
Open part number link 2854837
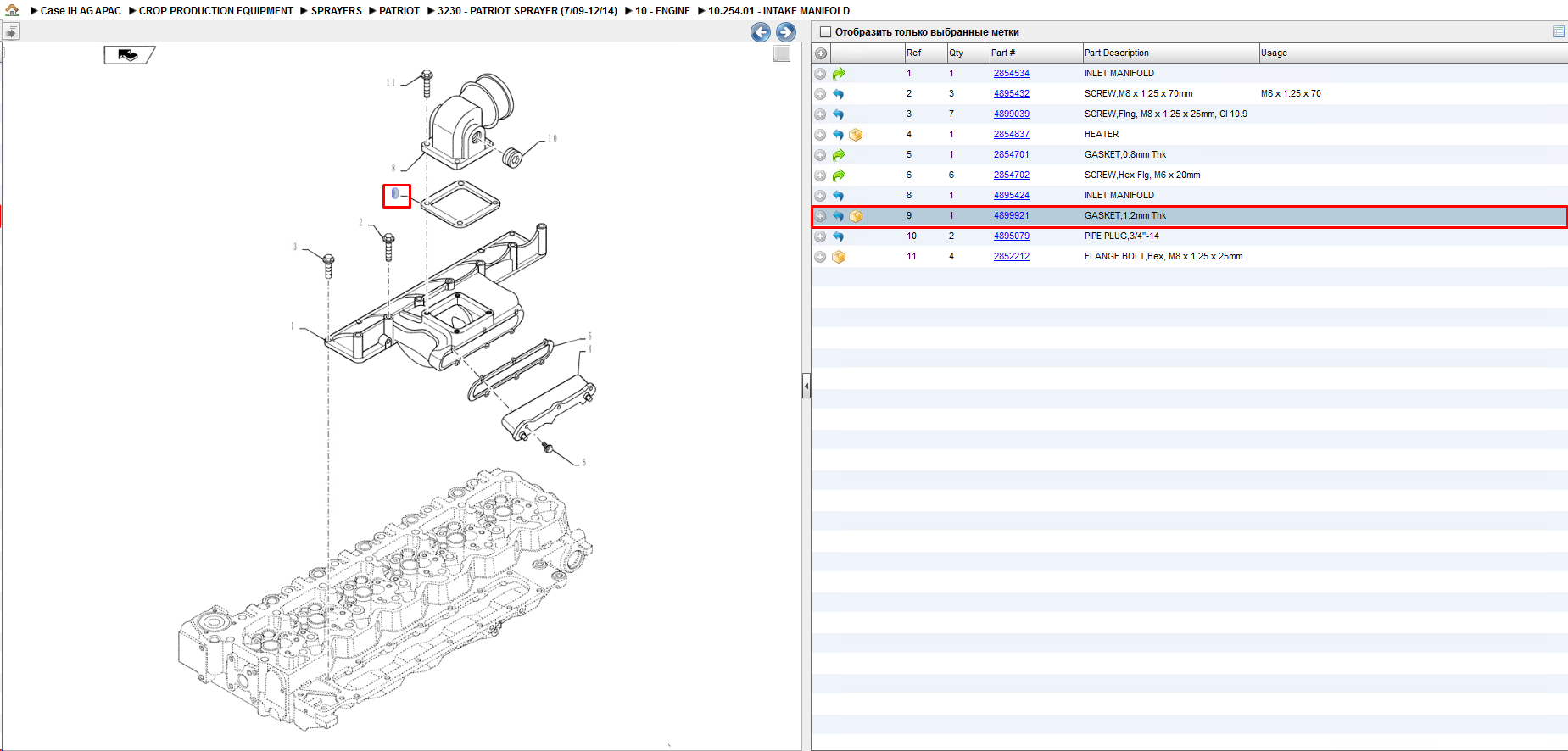coord(1012,135)
